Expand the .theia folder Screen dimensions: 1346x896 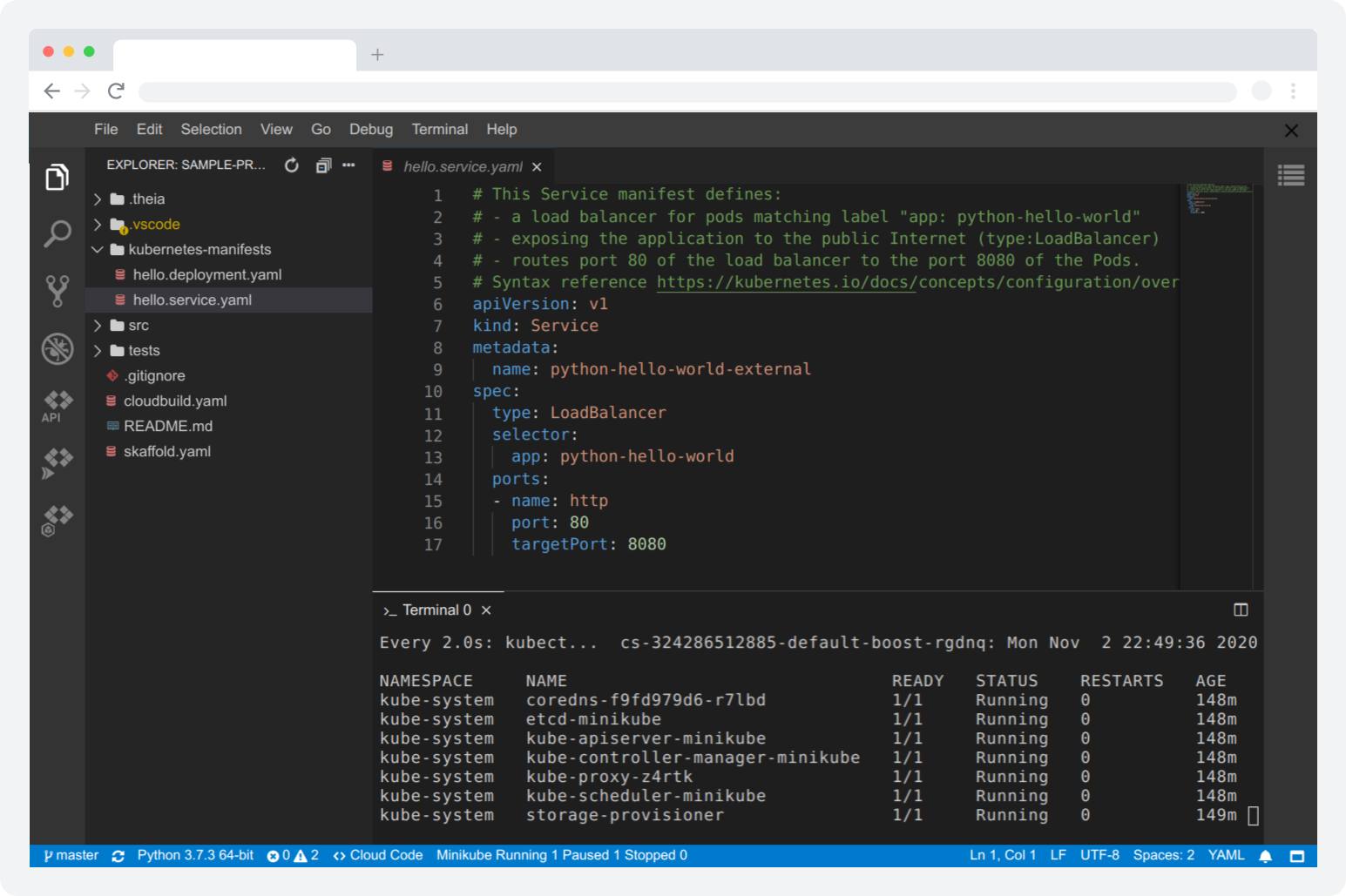[x=98, y=199]
